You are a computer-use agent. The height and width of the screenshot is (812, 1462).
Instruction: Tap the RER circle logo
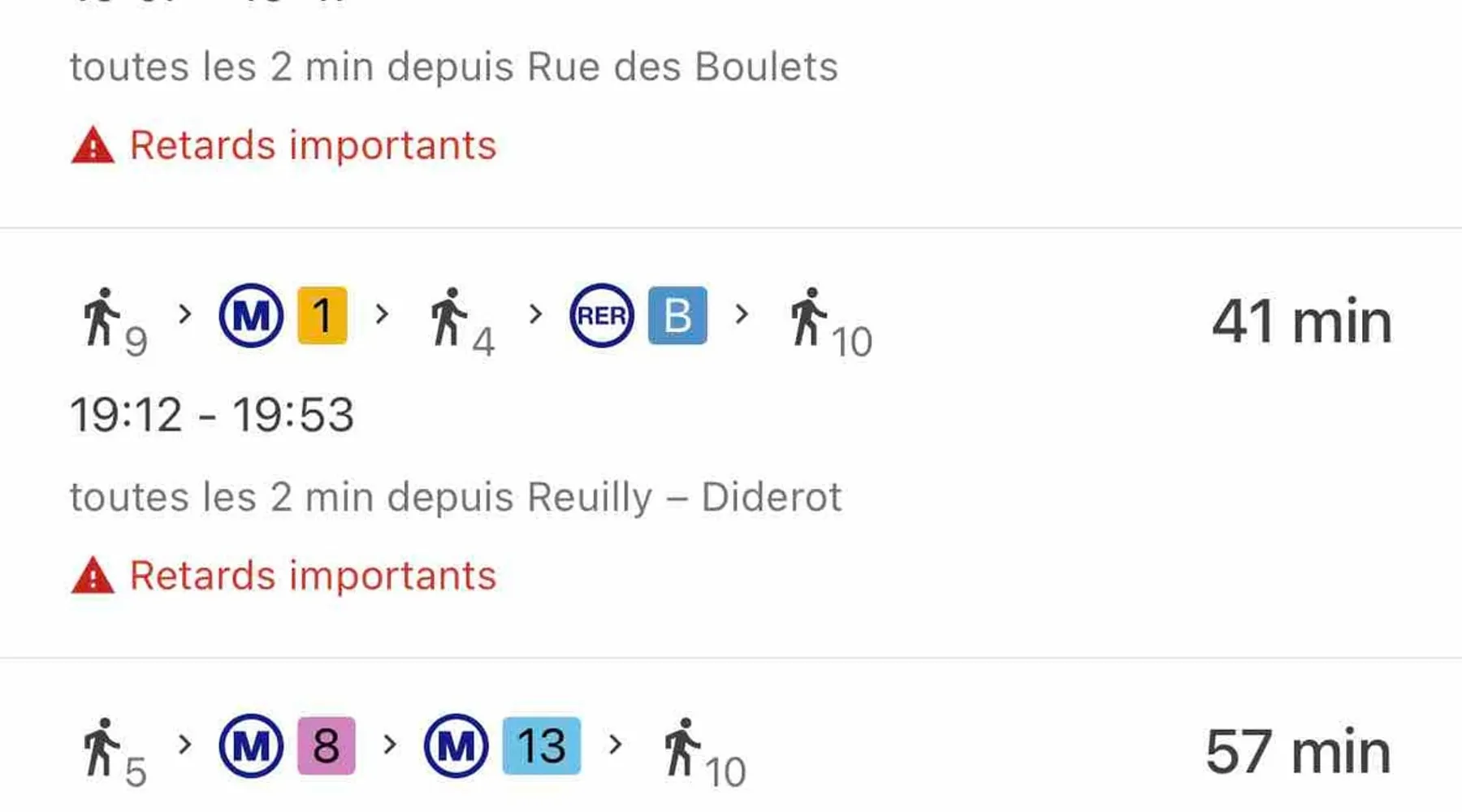click(x=602, y=315)
